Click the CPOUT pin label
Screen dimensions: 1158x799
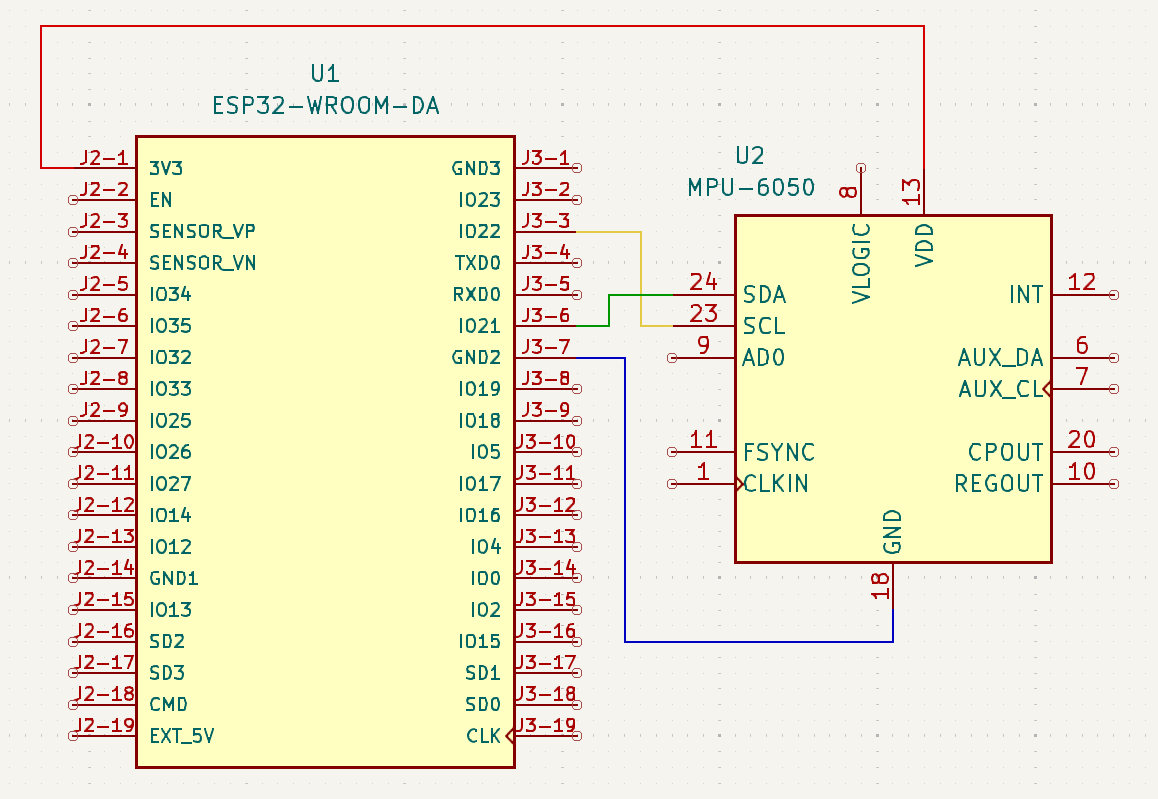pyautogui.click(x=1006, y=452)
